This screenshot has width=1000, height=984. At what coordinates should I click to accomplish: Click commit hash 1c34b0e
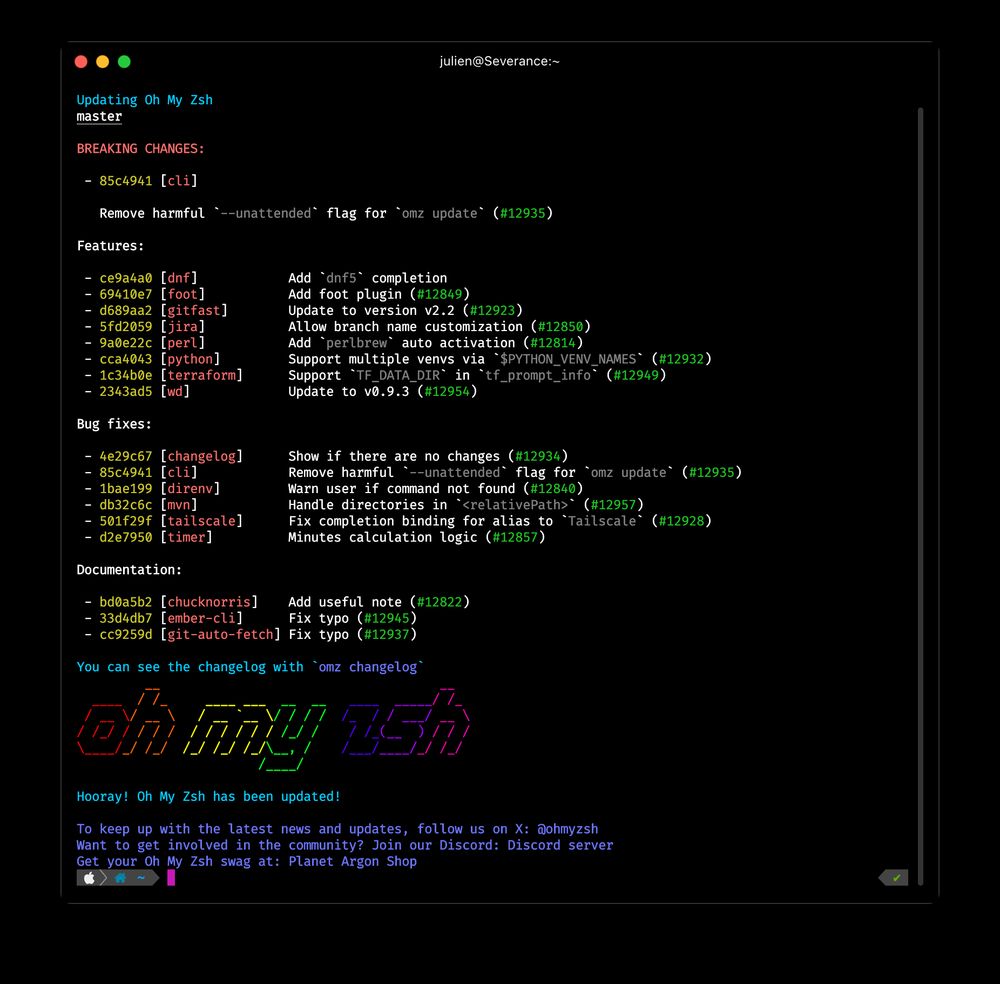pos(126,375)
